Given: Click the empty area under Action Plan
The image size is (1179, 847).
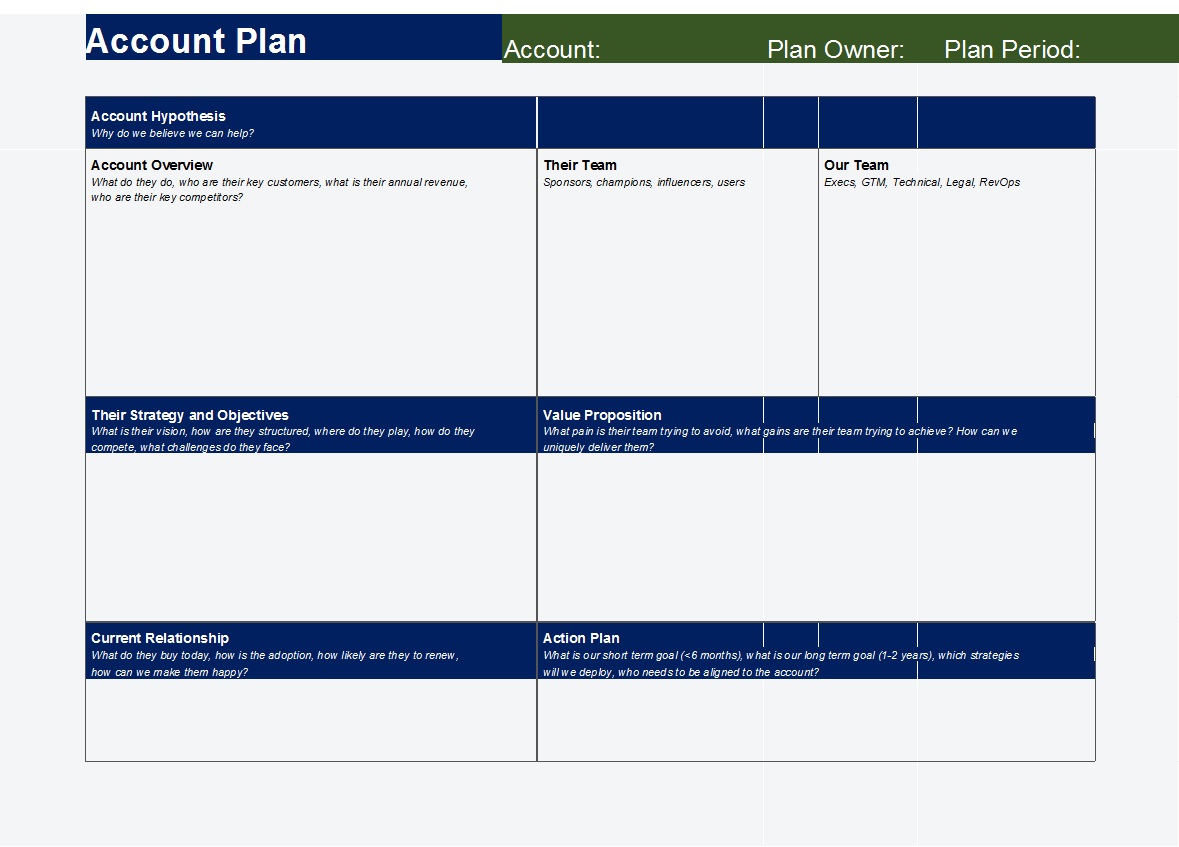Looking at the screenshot, I should coord(816,720).
